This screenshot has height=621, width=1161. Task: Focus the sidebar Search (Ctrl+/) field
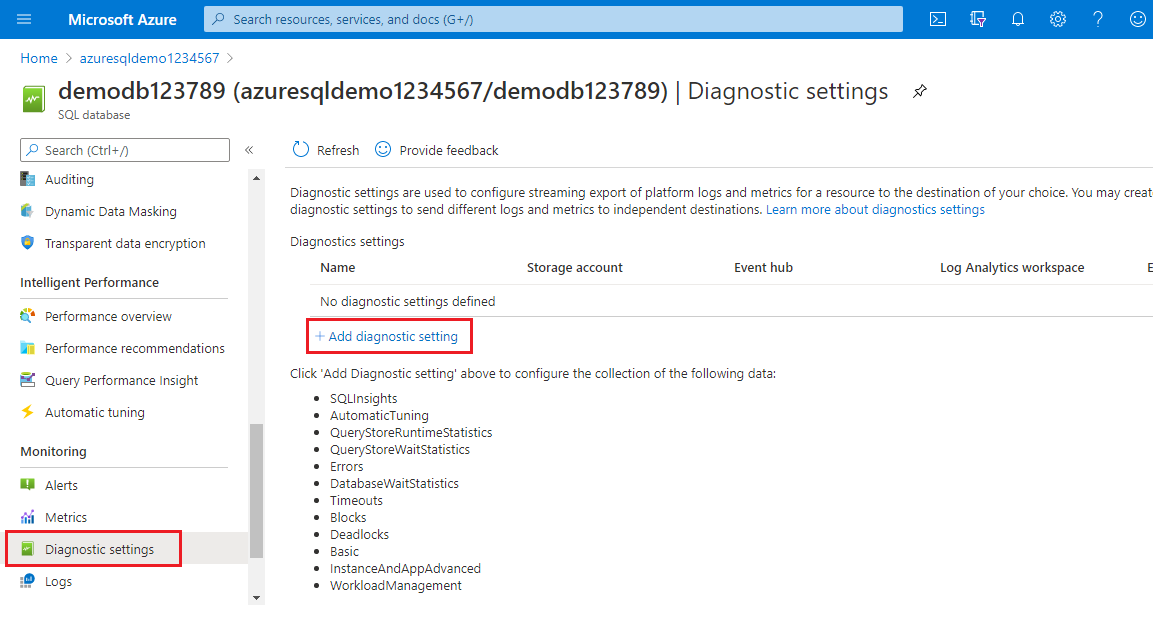(x=124, y=150)
